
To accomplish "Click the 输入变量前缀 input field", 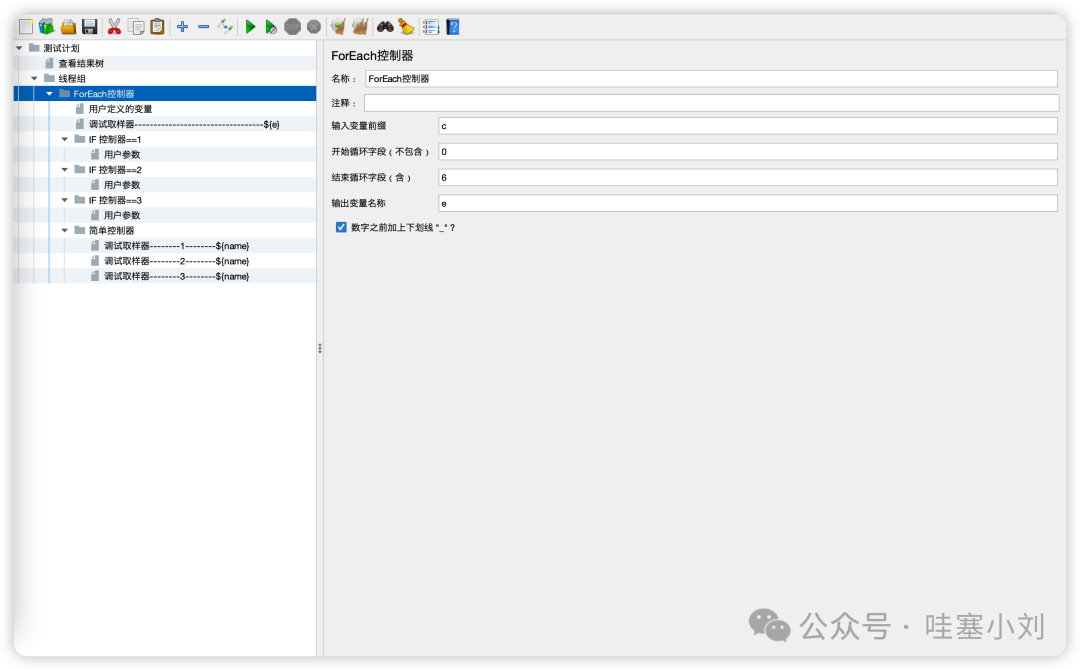I will click(748, 125).
